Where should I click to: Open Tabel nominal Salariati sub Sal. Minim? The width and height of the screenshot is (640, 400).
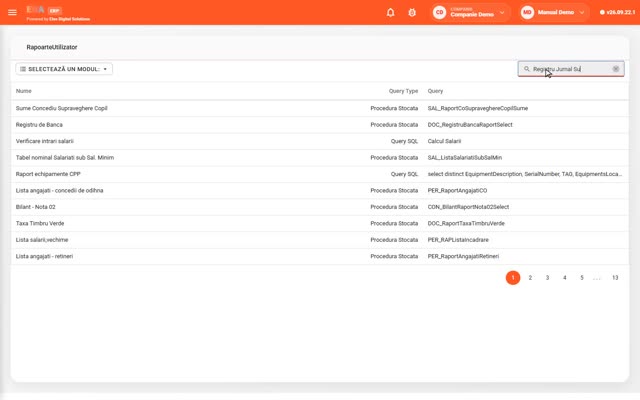point(65,158)
